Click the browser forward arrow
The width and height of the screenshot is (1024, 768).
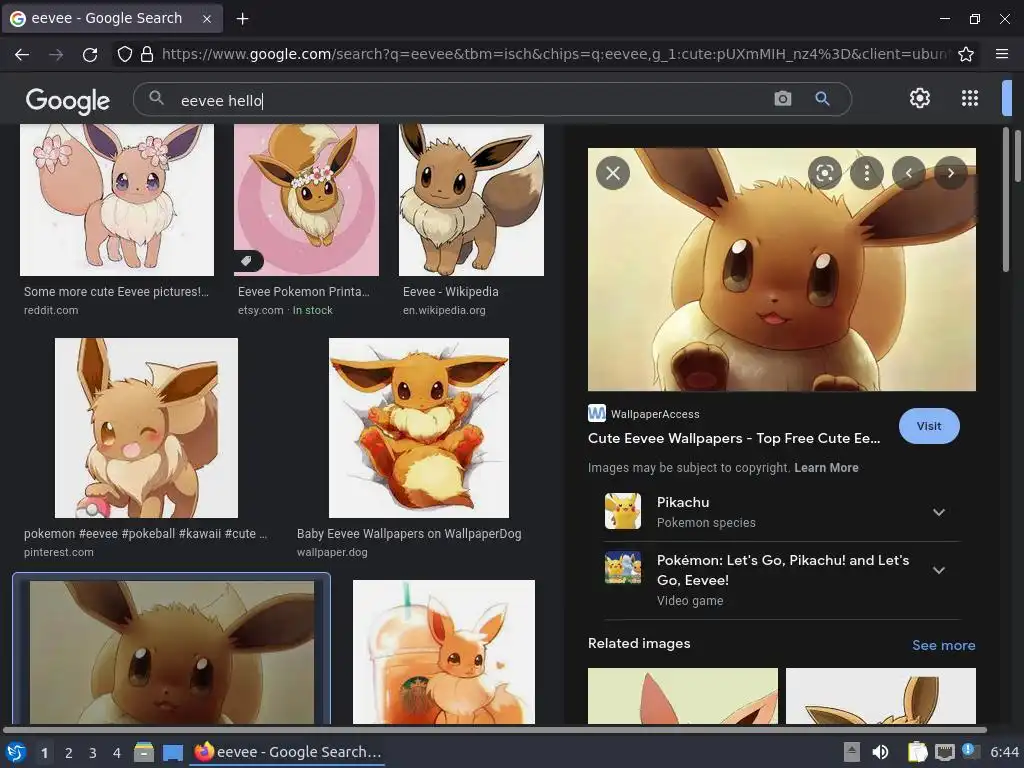tap(56, 54)
